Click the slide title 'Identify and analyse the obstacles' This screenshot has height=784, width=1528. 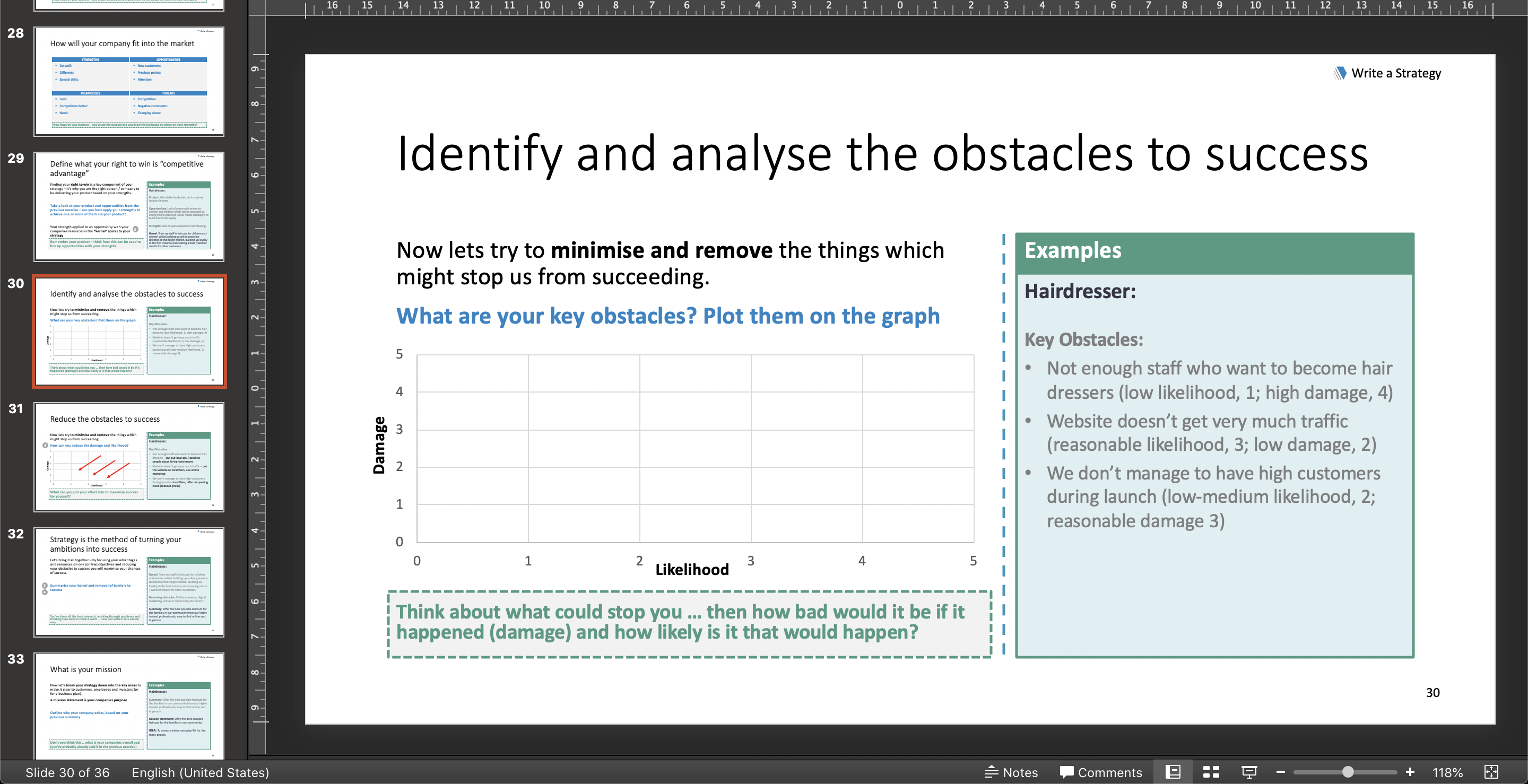click(x=882, y=153)
